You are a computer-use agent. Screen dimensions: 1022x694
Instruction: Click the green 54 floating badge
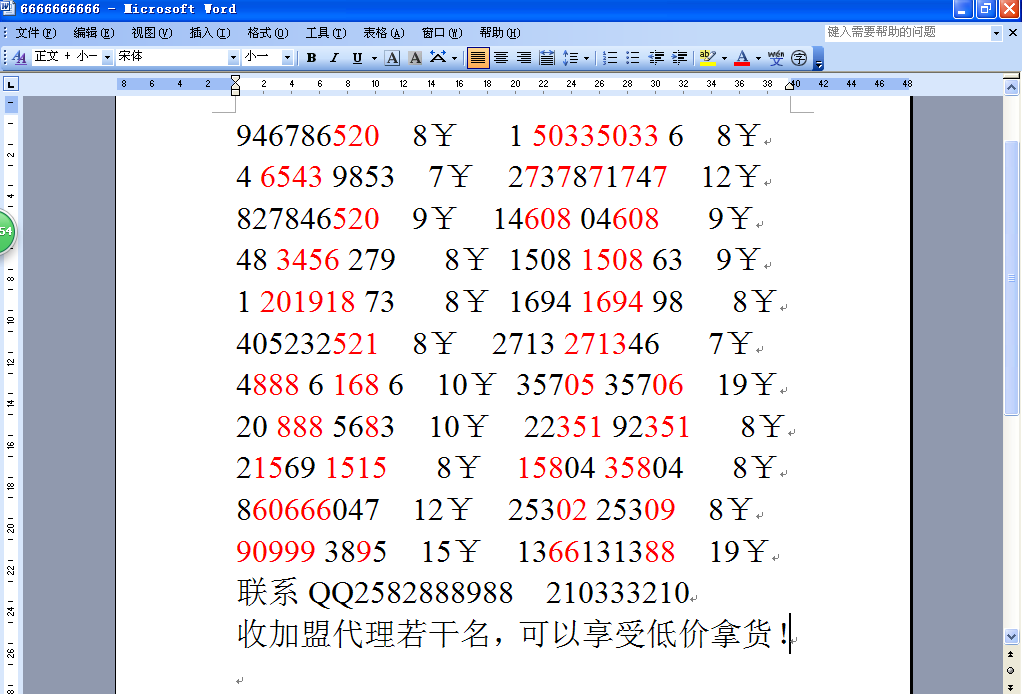tap(6, 231)
